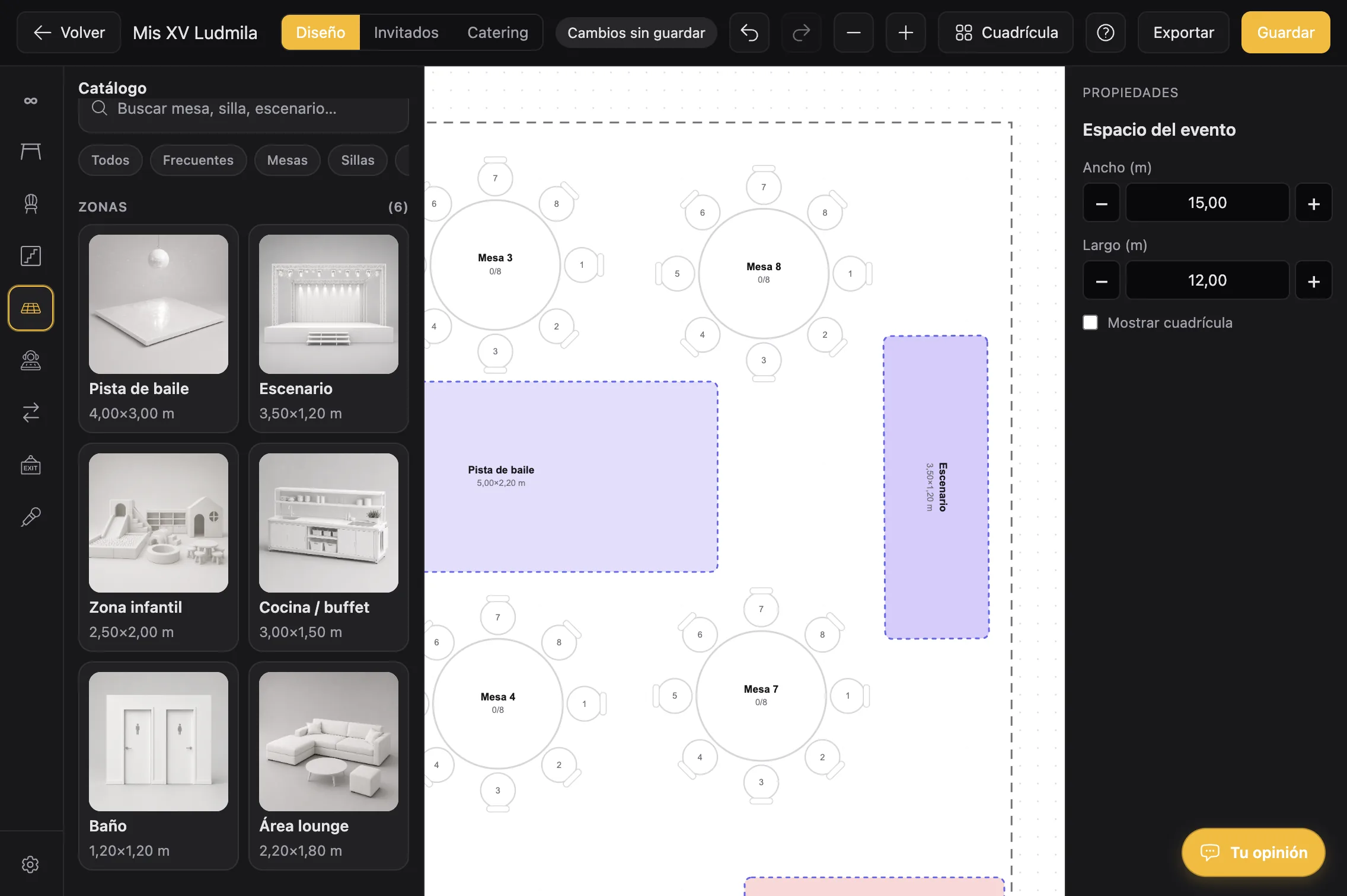This screenshot has width=1347, height=896.
Task: Undo the last change
Action: [x=749, y=33]
